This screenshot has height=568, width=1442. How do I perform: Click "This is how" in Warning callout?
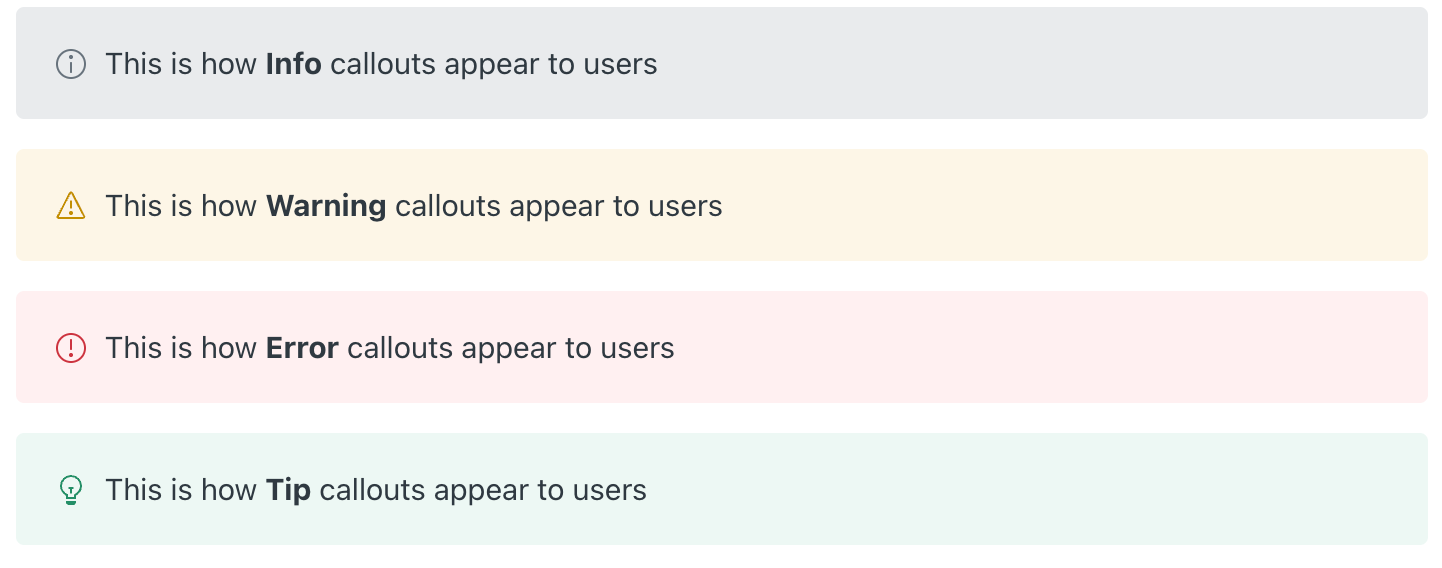click(182, 206)
